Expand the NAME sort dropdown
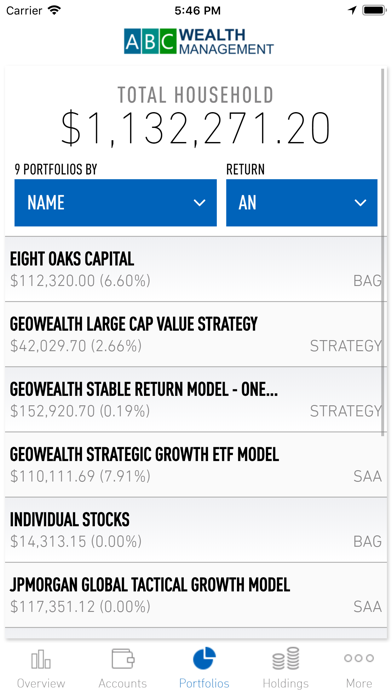 click(x=115, y=203)
